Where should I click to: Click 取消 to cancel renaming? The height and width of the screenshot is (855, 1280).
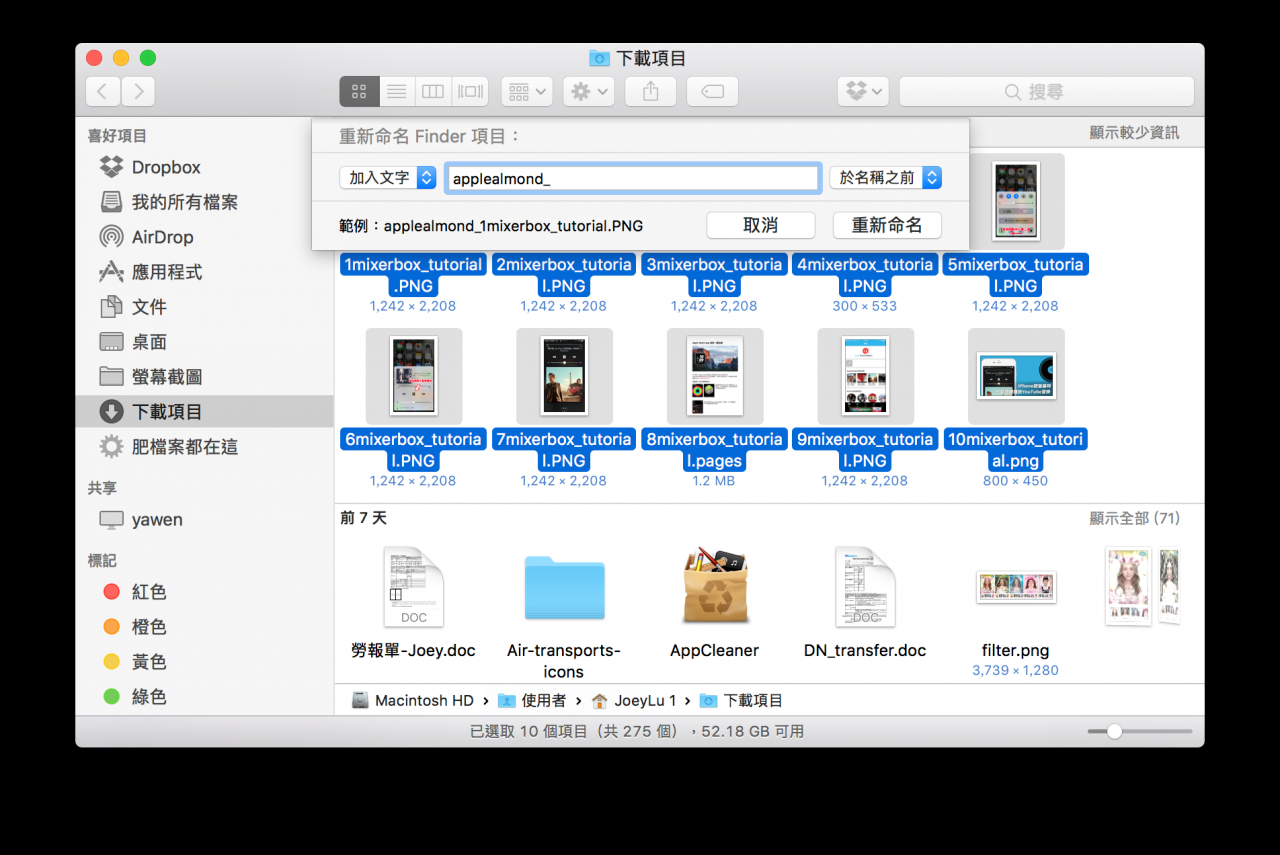(x=760, y=225)
